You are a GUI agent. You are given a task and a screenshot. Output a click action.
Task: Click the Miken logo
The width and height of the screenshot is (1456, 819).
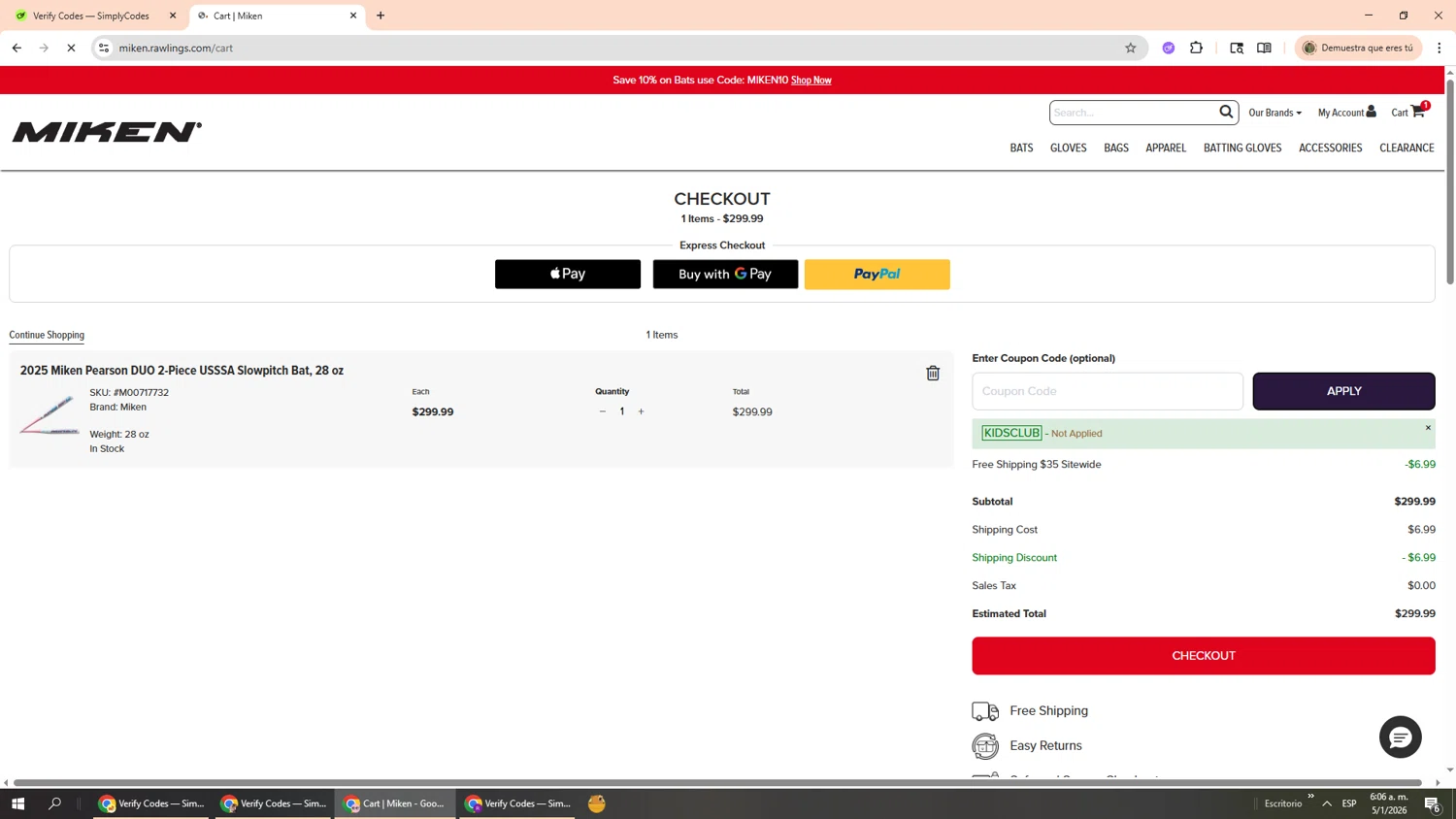pos(107,132)
